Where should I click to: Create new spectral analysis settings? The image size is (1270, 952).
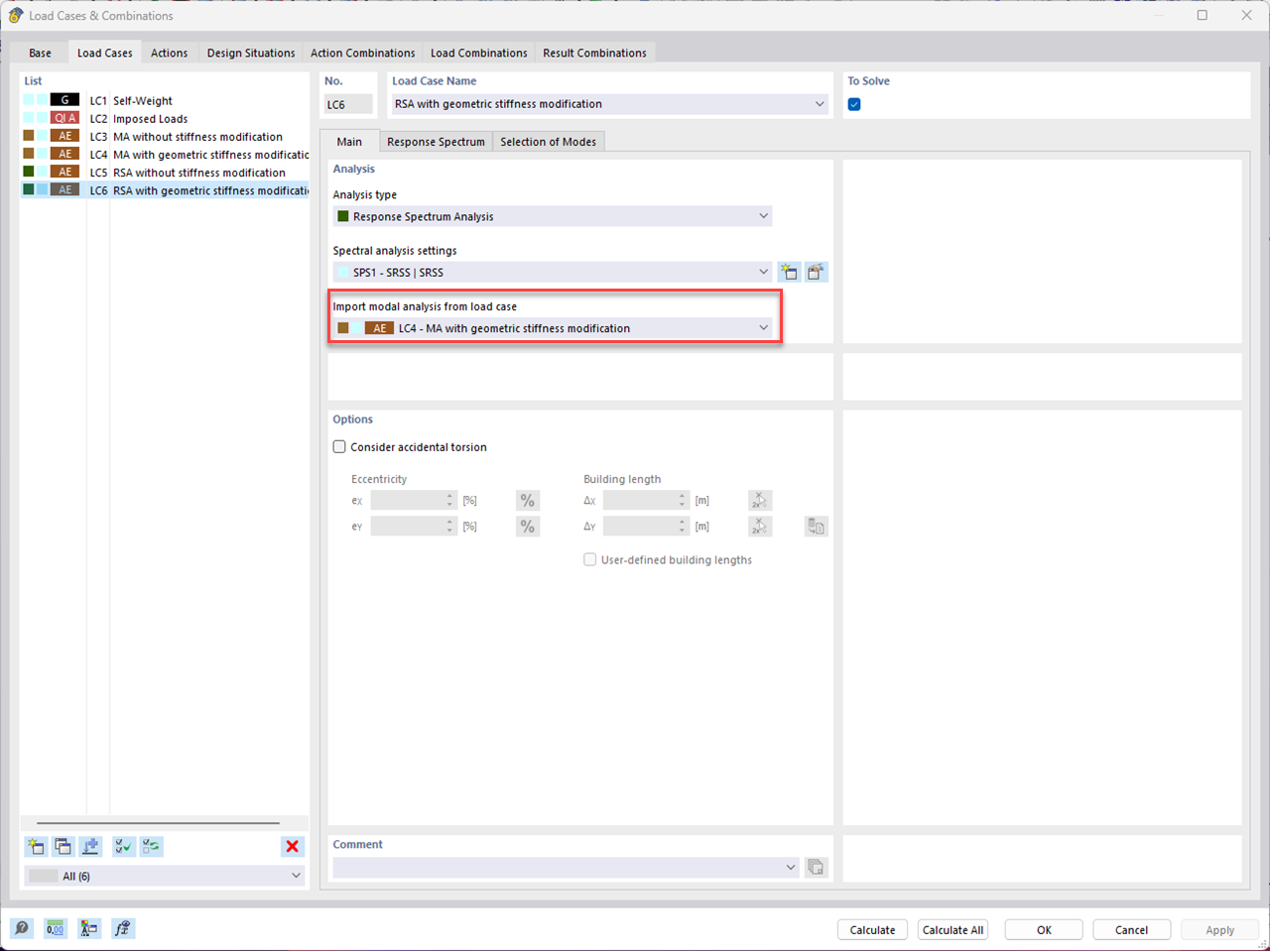[x=789, y=272]
